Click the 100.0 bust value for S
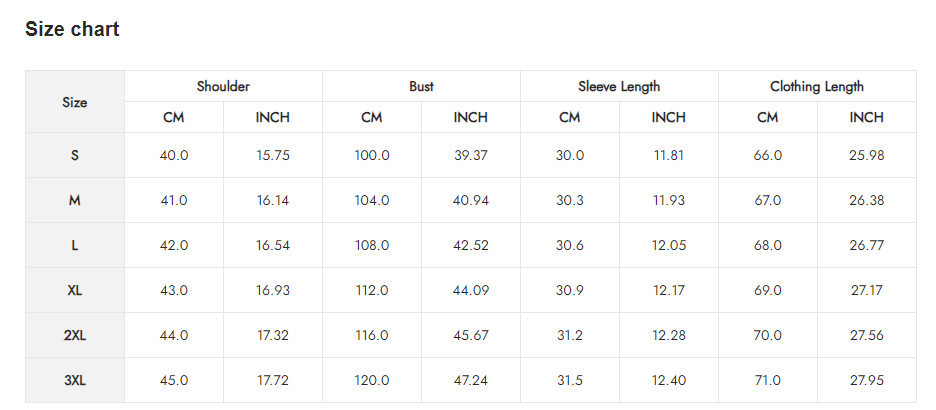 coord(372,156)
